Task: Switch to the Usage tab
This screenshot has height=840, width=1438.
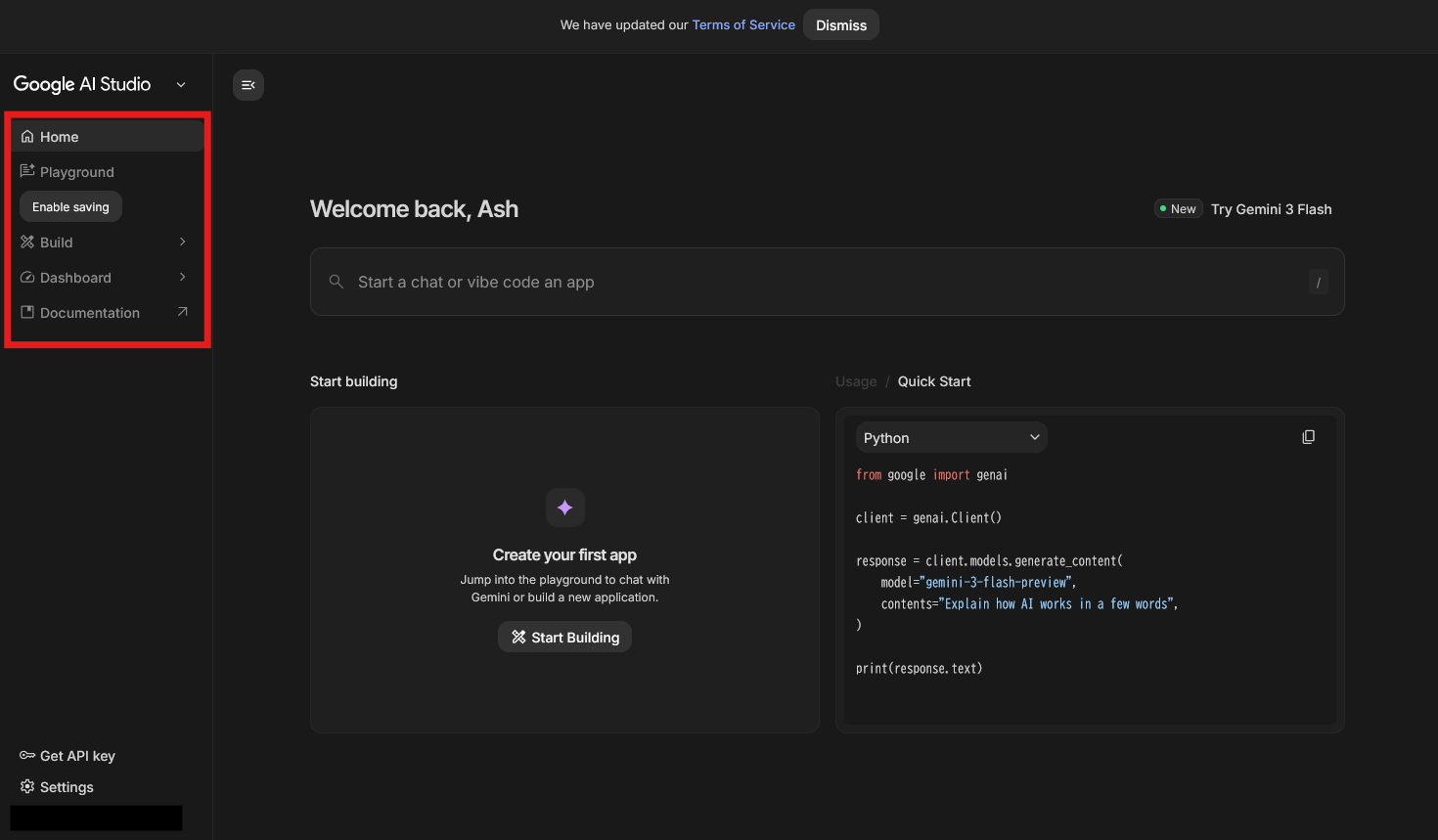Action: click(x=855, y=381)
